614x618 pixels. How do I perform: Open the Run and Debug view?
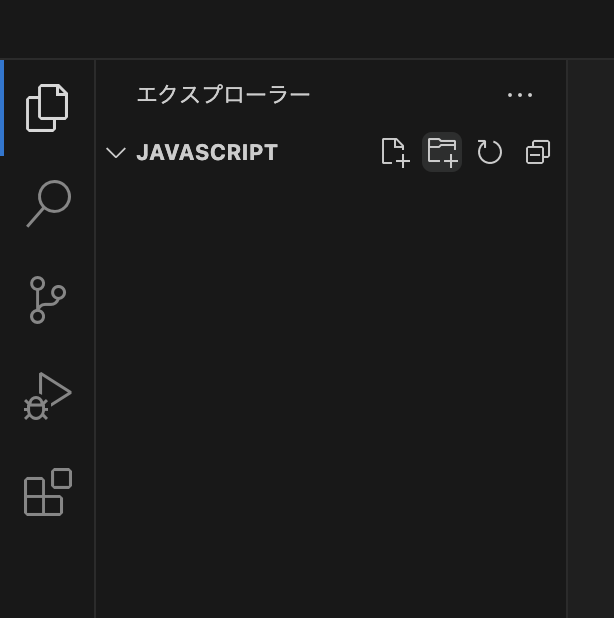pos(47,396)
